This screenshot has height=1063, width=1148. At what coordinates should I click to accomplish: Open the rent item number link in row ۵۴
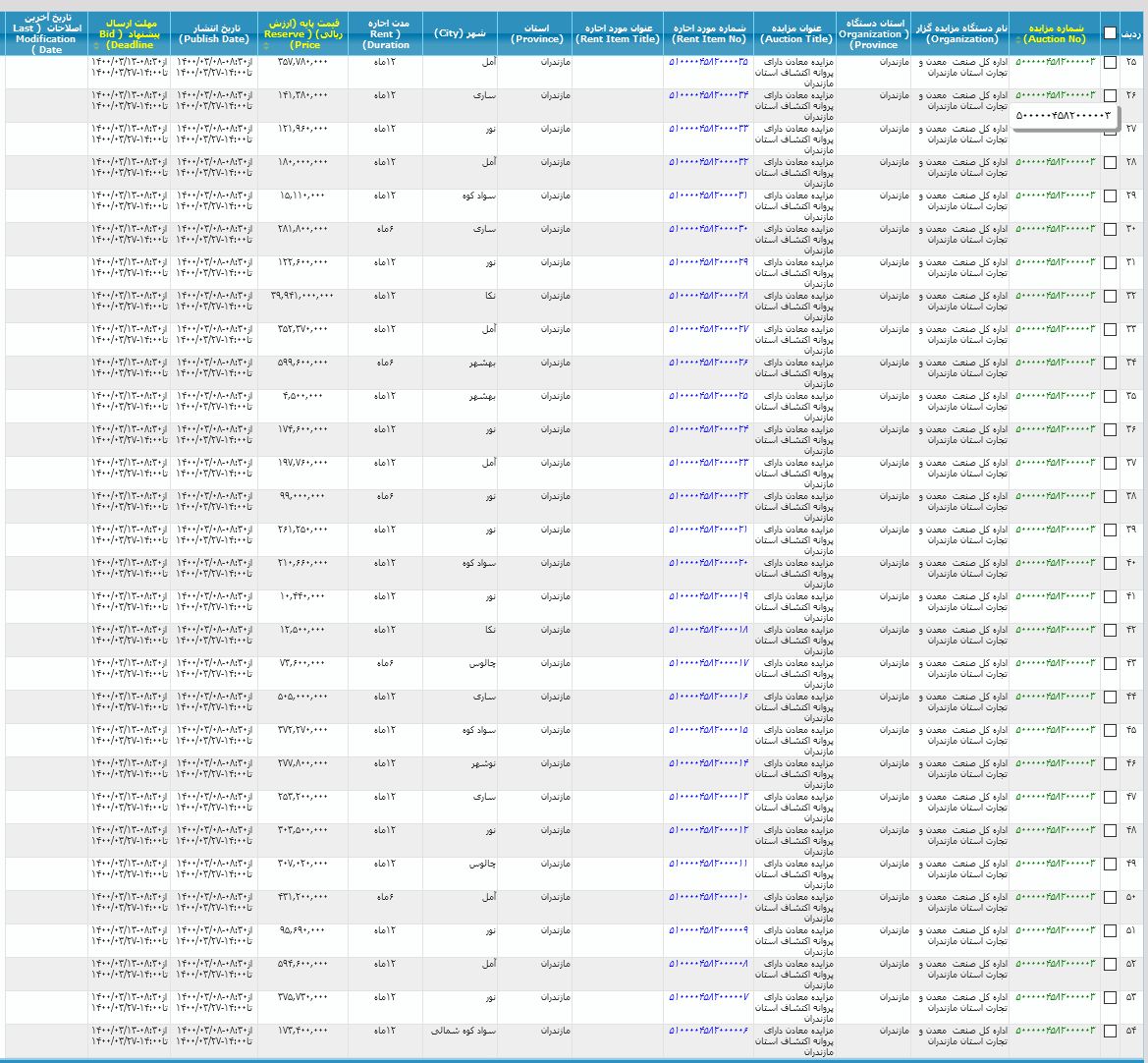[x=708, y=1031]
